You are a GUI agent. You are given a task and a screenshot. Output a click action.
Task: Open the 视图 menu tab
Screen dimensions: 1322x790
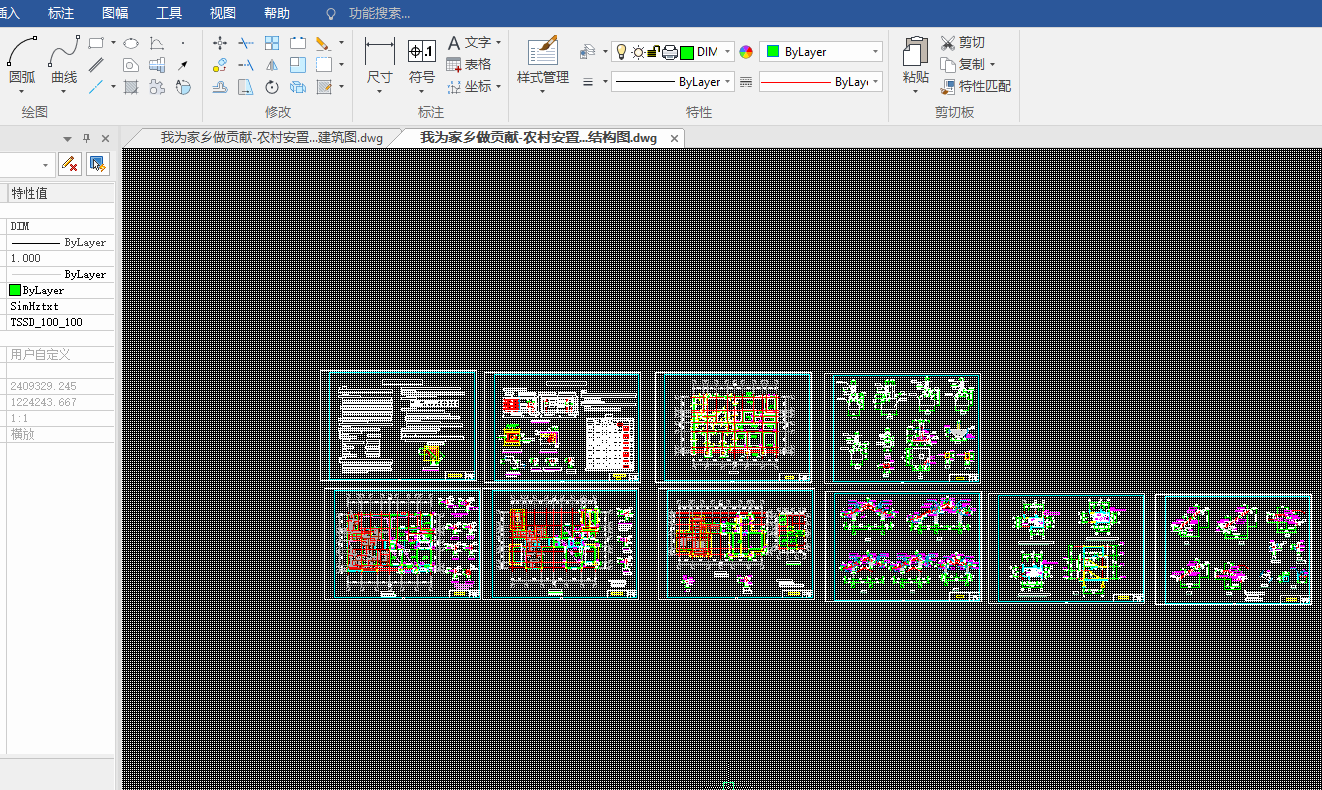click(x=223, y=13)
